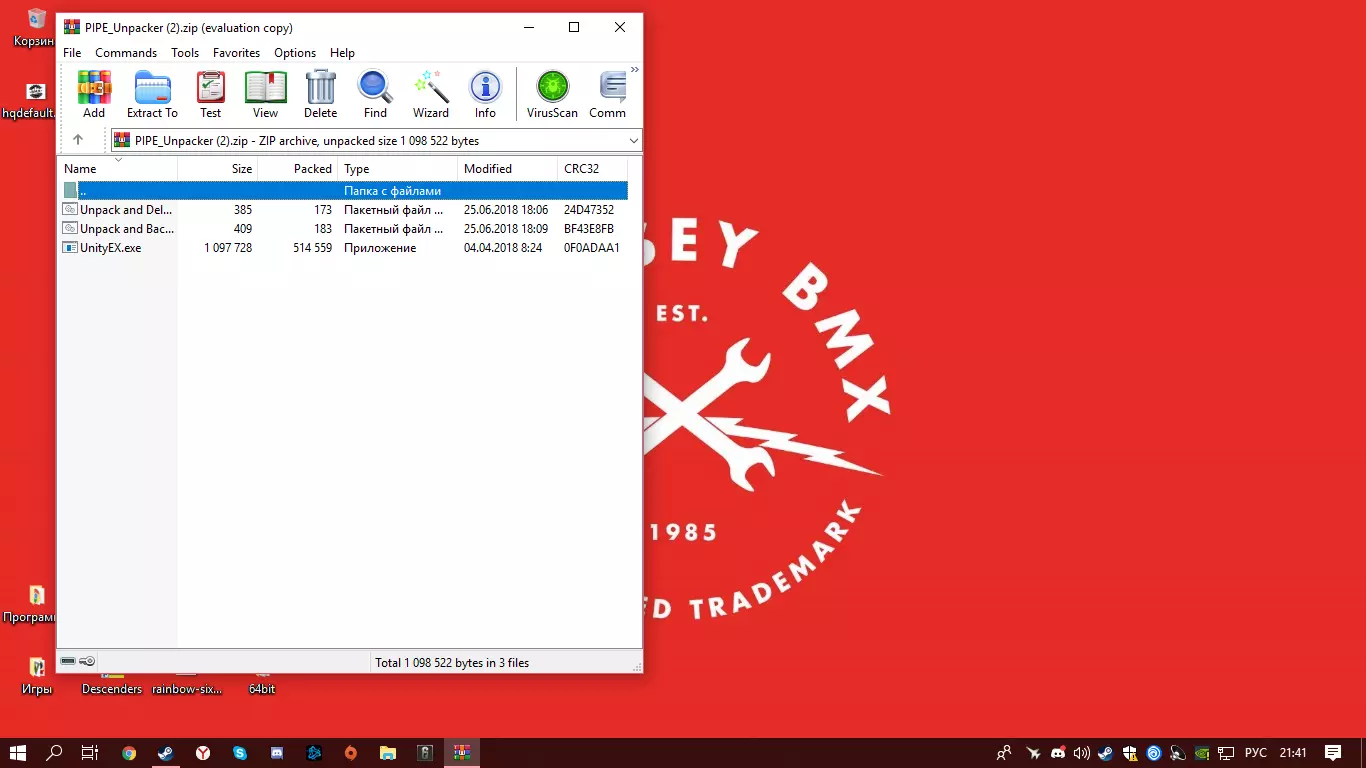The image size is (1366, 768).
Task: Open Steam from the taskbar
Action: point(166,753)
